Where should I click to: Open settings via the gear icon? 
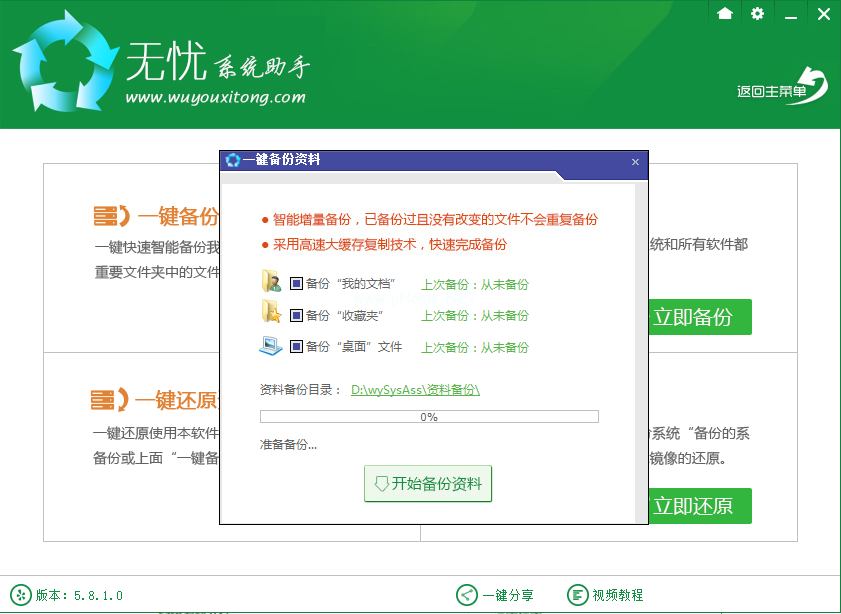click(x=757, y=14)
